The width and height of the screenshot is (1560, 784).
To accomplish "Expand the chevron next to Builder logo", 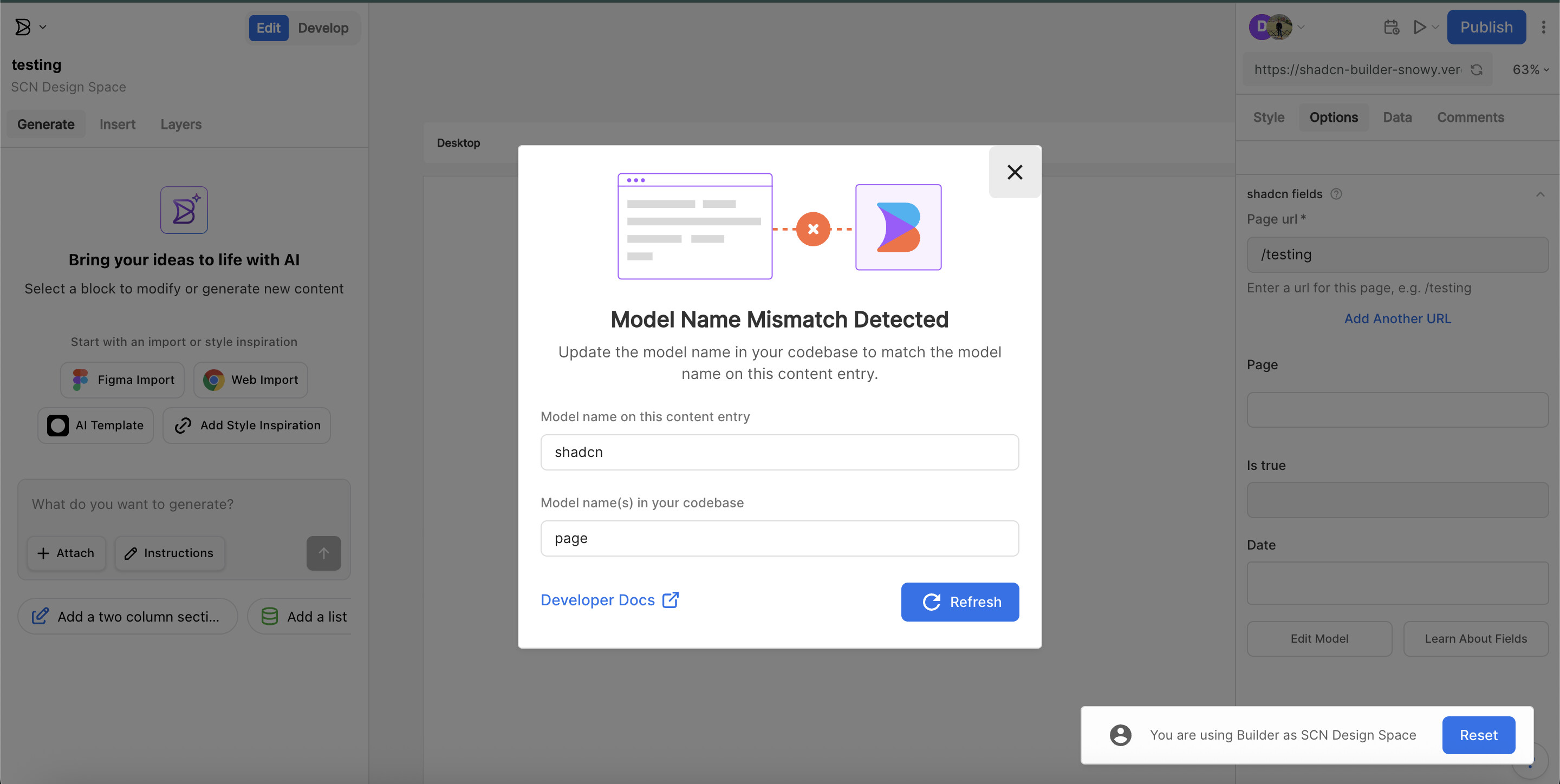I will (43, 27).
